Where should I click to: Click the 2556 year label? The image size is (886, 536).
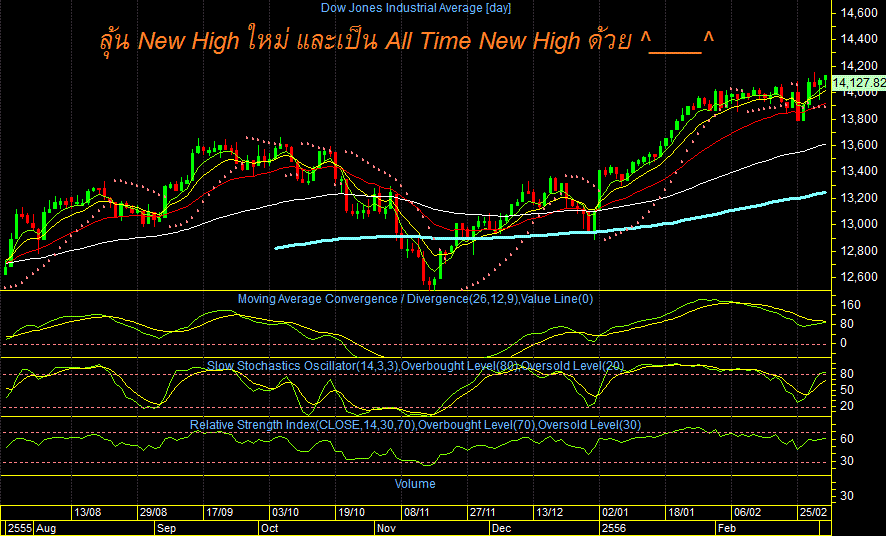[x=614, y=529]
